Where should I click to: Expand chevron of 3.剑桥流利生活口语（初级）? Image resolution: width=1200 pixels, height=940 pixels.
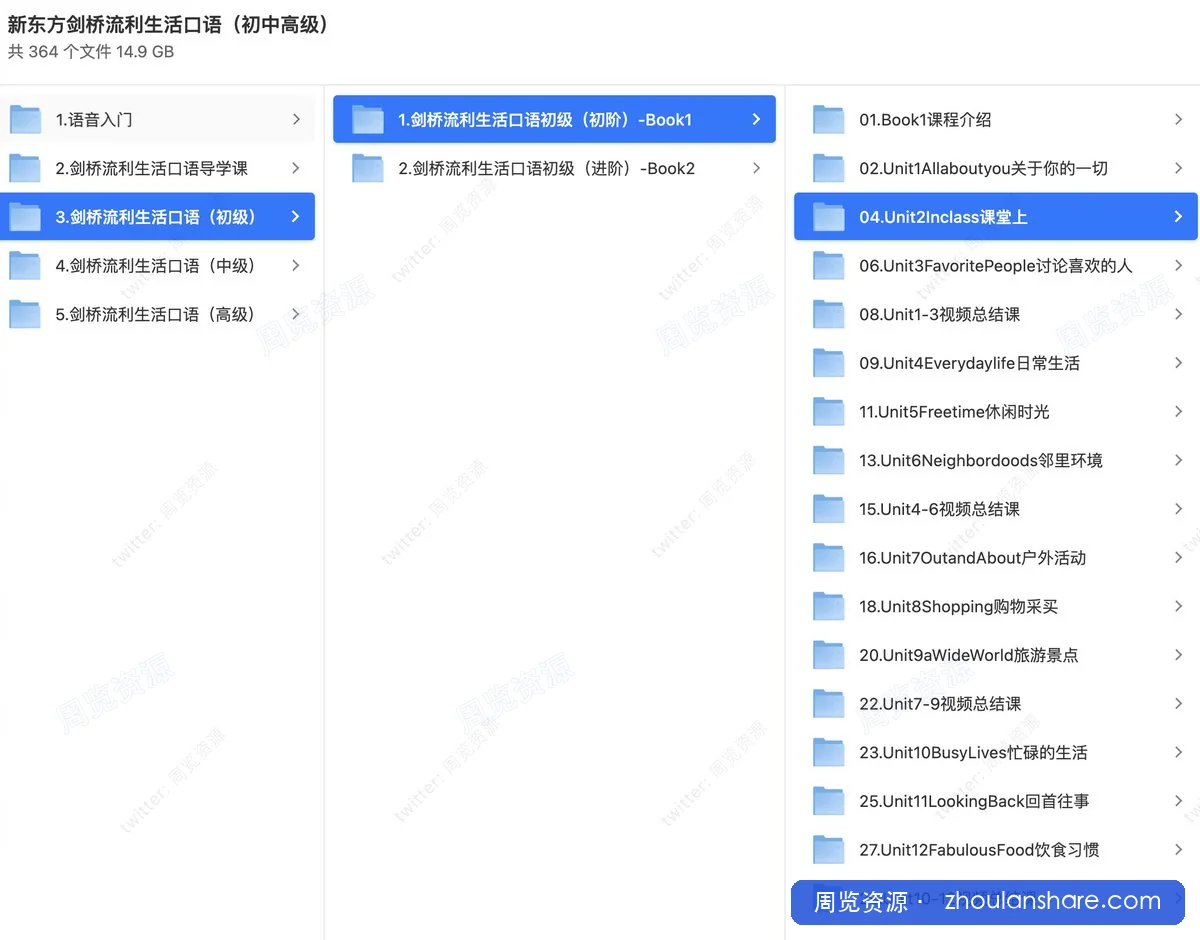coord(296,217)
